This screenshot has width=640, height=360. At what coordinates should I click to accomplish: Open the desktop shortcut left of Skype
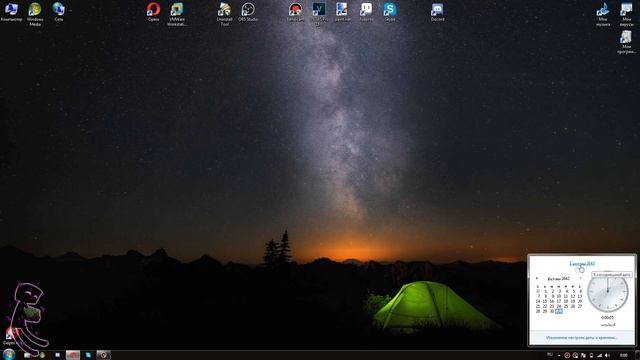(x=366, y=11)
